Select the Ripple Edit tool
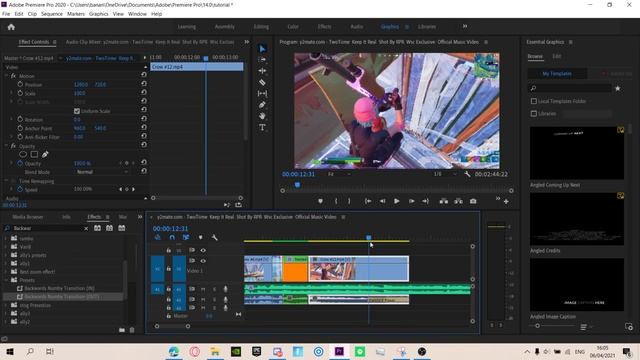 coord(262,71)
